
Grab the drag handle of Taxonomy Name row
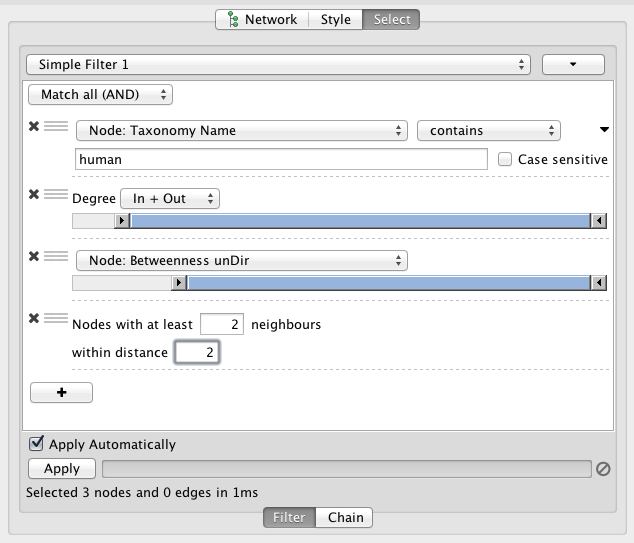56,127
